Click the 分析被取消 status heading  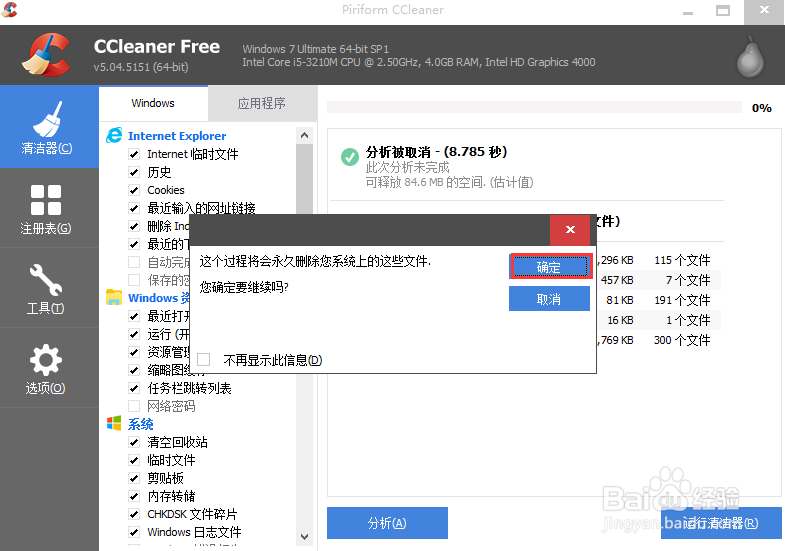[436, 152]
